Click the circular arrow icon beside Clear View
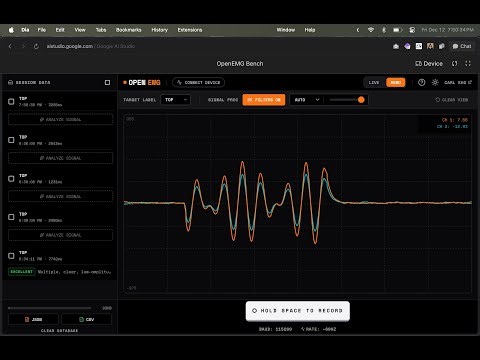Screen dimensions: 480x360 [438, 100]
